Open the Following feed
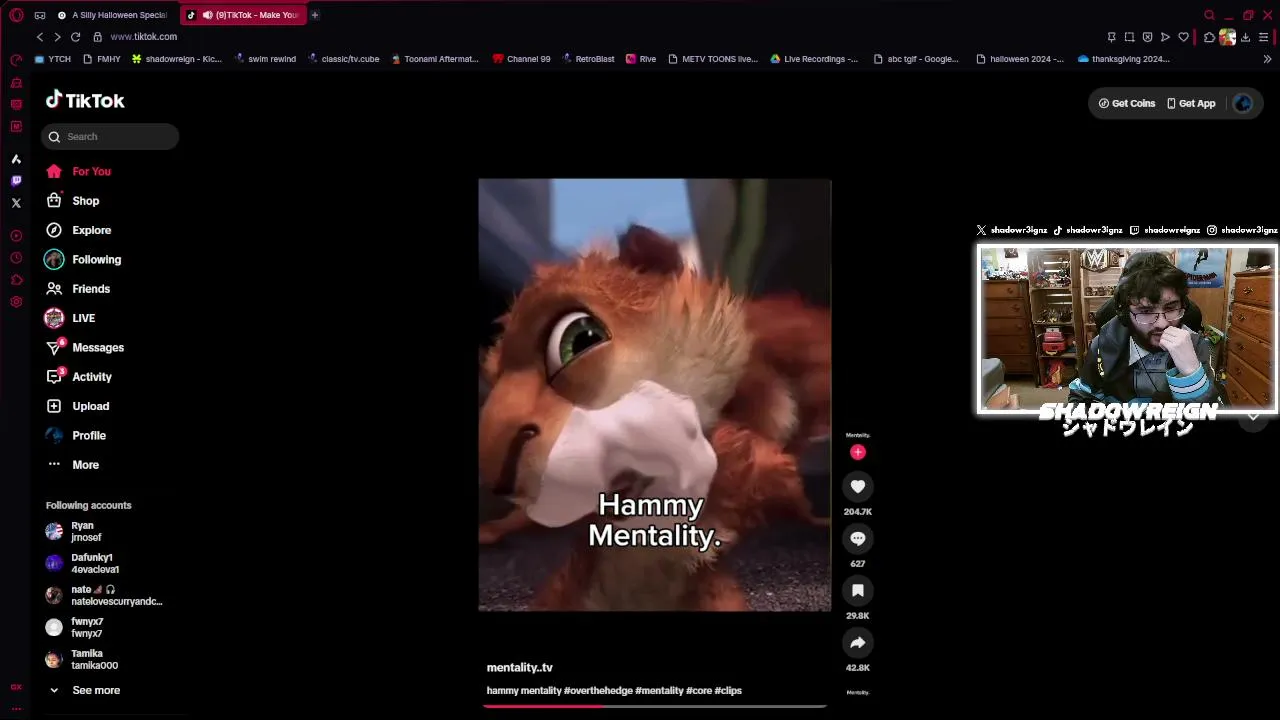 [83, 259]
